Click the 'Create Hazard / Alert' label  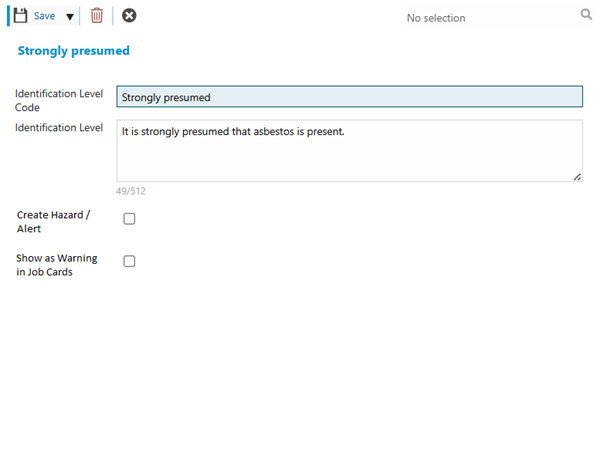point(53,222)
